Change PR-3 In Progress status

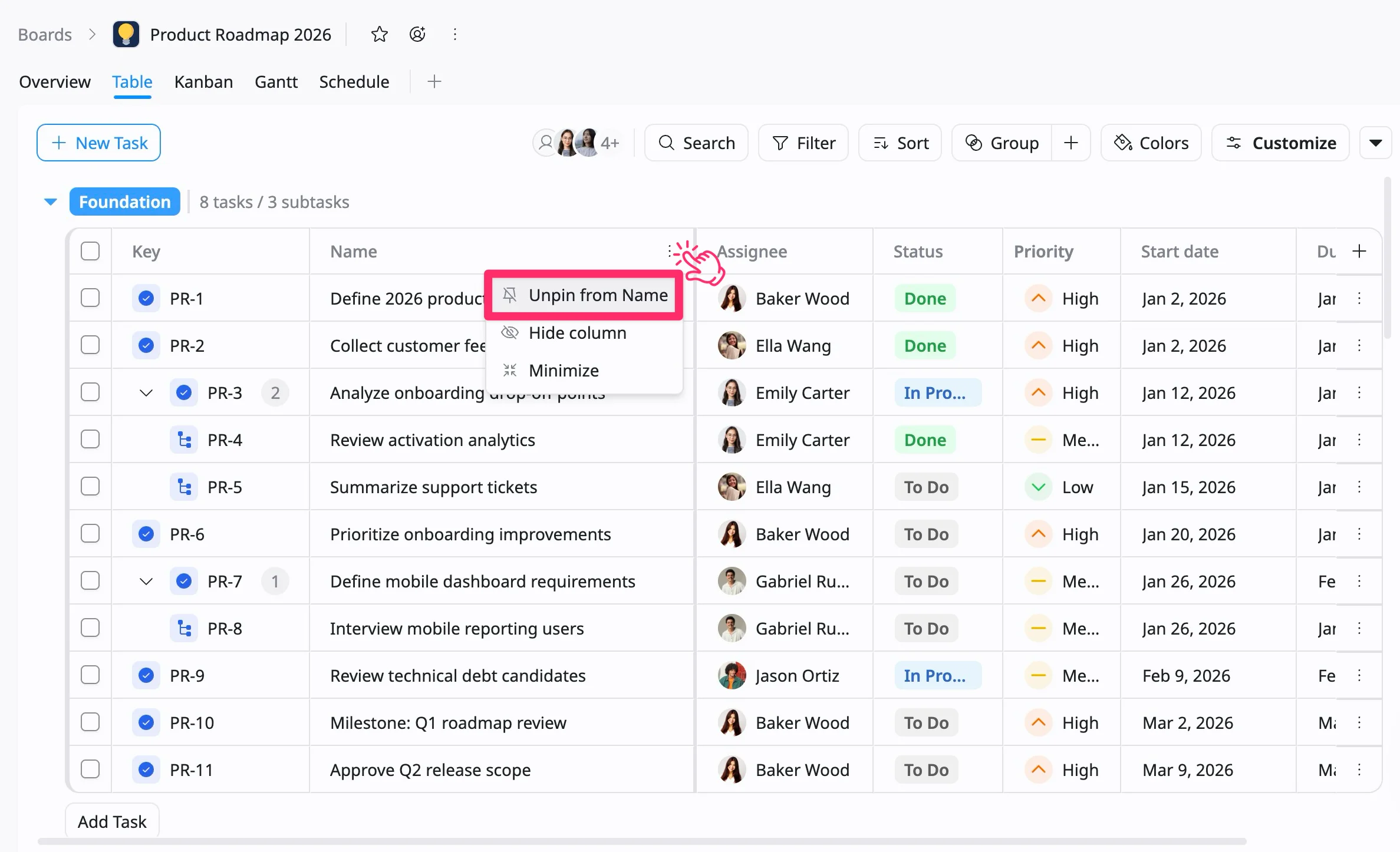(x=938, y=392)
